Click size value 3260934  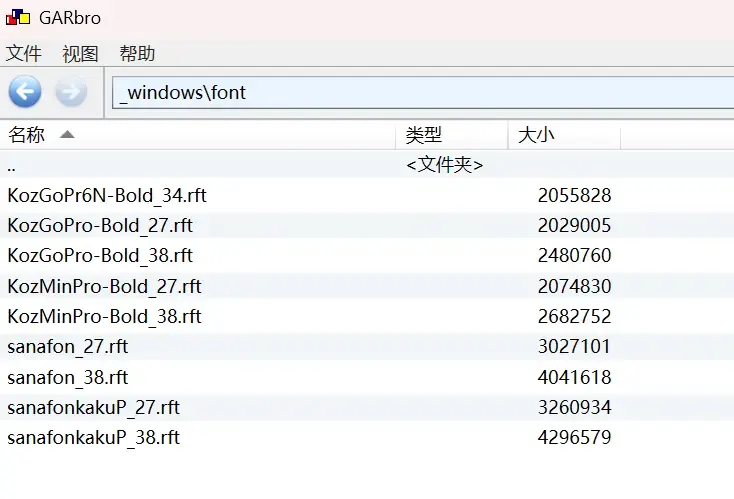(574, 407)
